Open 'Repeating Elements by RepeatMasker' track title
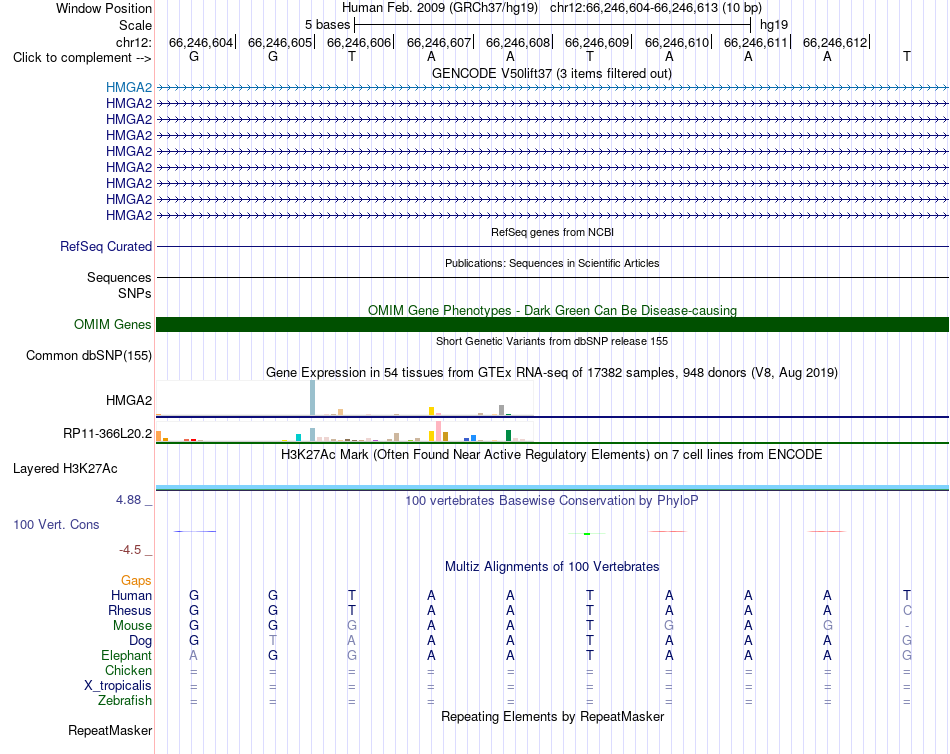Viewport: 950px width, 754px height. pos(552,716)
